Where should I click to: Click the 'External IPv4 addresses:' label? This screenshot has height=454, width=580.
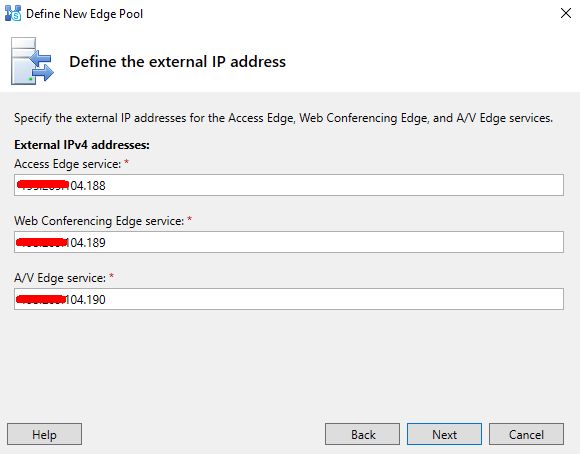[x=82, y=145]
